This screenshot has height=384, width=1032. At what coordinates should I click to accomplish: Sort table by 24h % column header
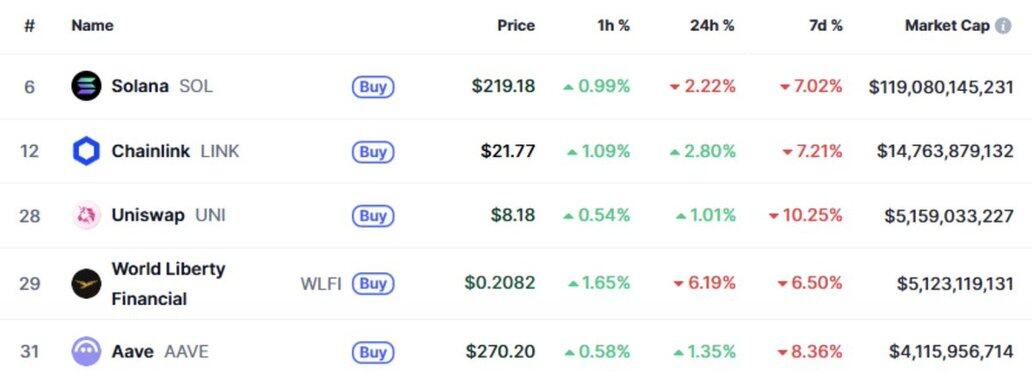click(712, 26)
